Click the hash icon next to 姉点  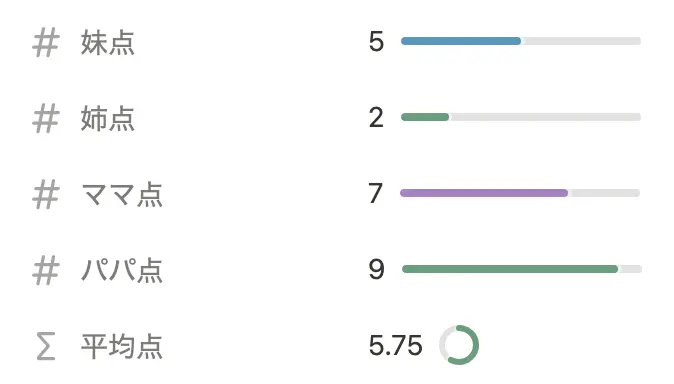click(x=46, y=119)
